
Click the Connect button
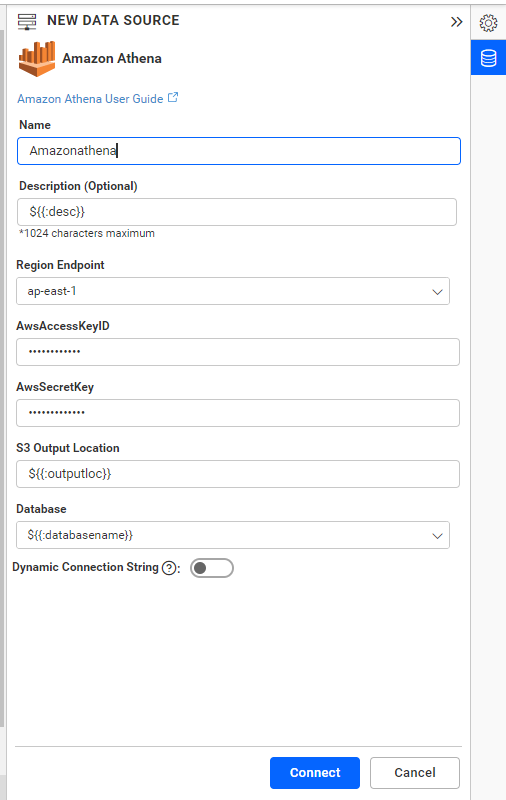315,772
